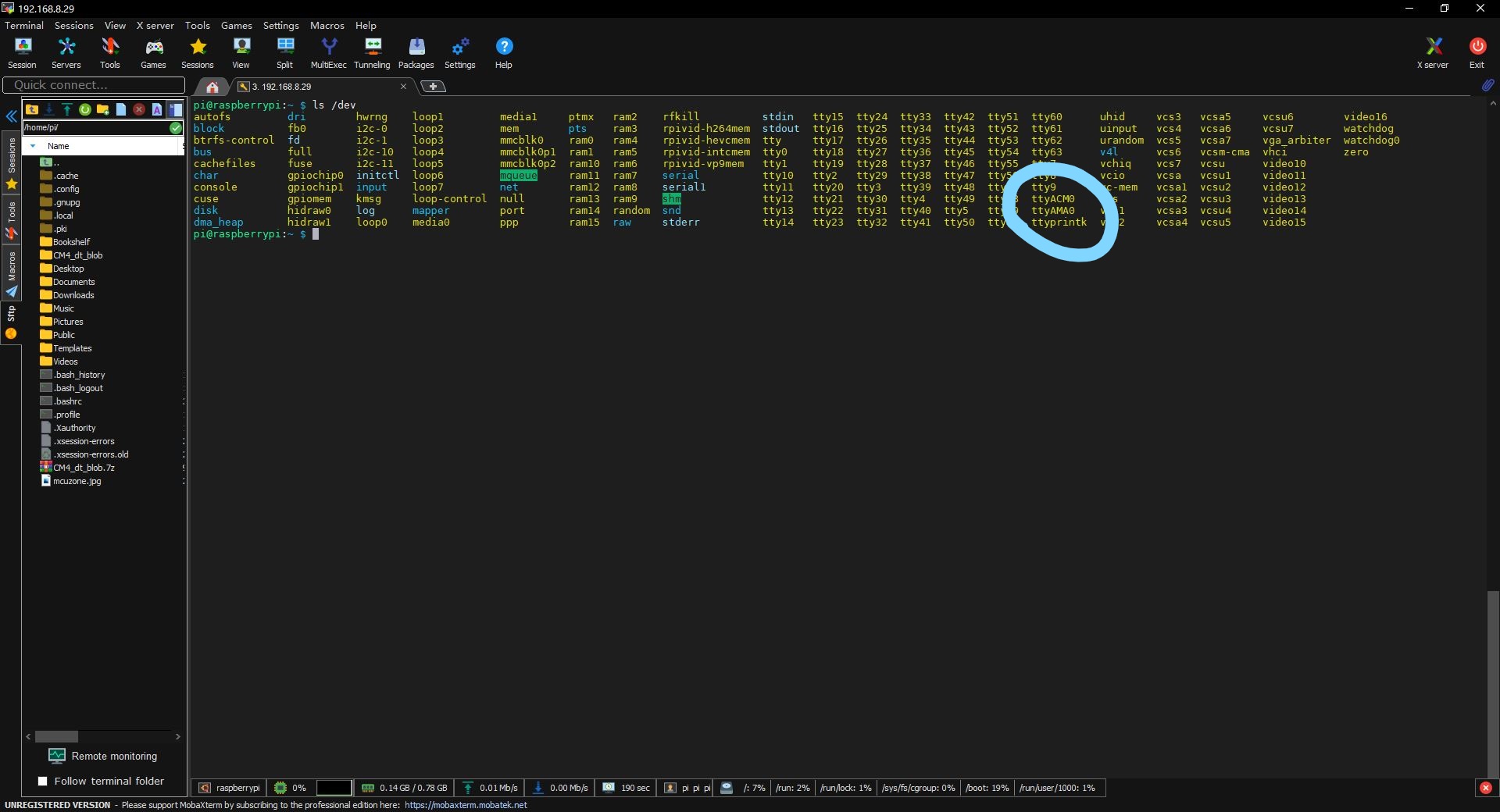Click the SFTP download arrow icon
Image resolution: width=1500 pixels, height=812 pixels.
(x=49, y=109)
